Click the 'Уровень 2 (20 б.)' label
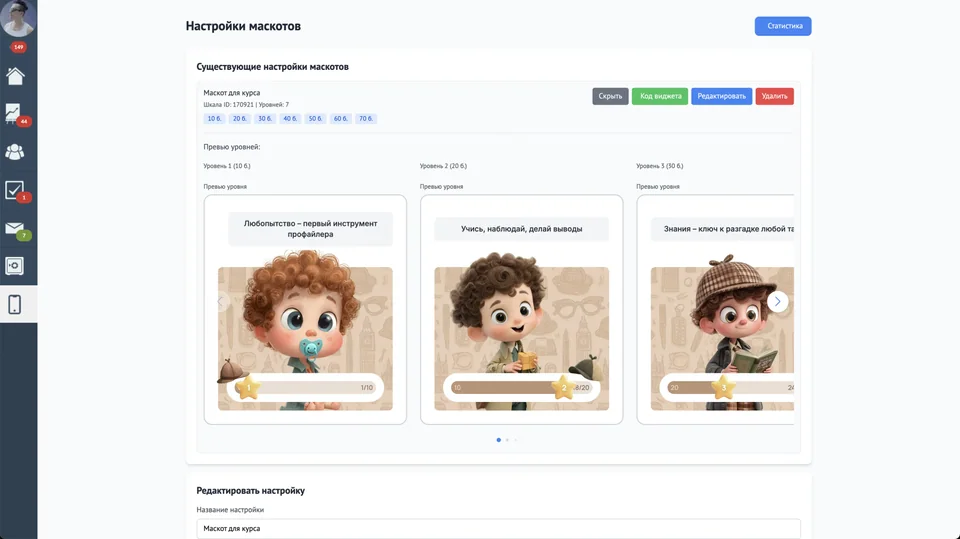Viewport: 960px width, 539px height. pyautogui.click(x=443, y=166)
